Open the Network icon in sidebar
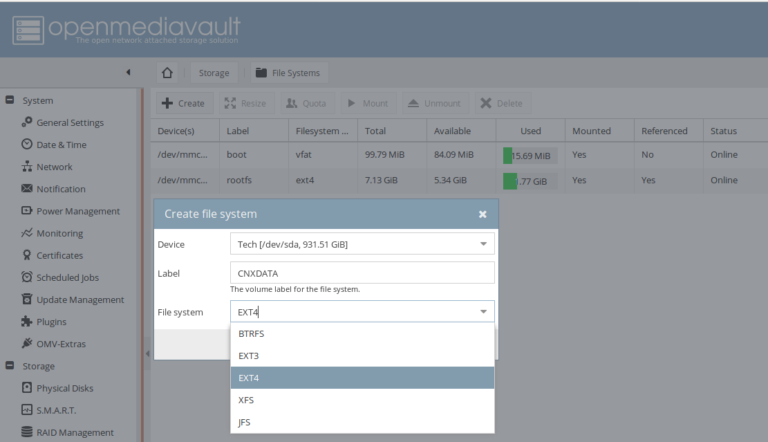This screenshot has width=768, height=442. pyautogui.click(x=27, y=166)
